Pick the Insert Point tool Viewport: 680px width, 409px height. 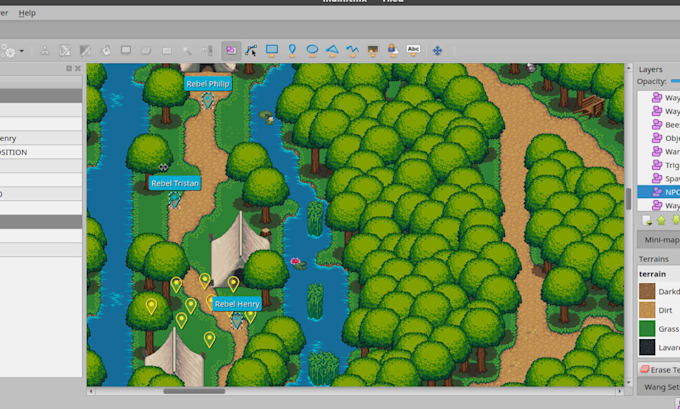click(292, 51)
